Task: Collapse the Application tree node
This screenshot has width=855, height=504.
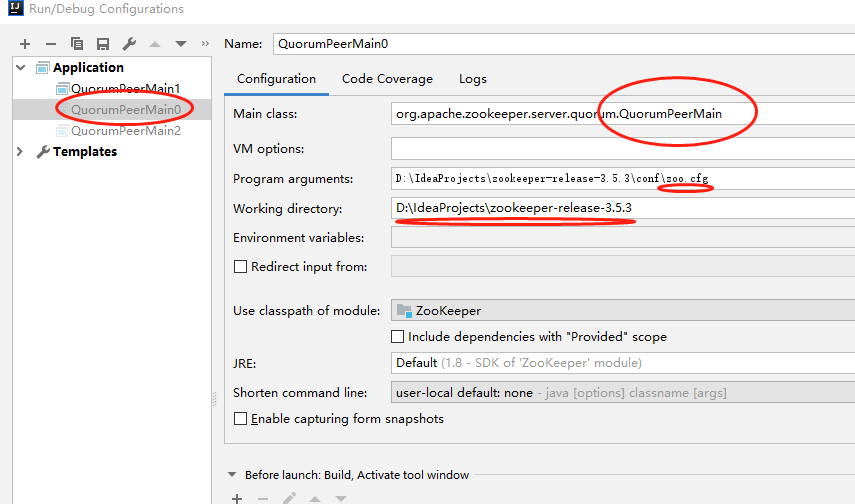Action: click(21, 68)
